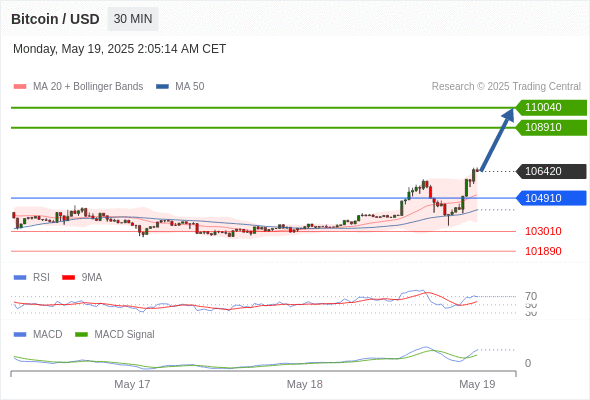
Task: Click the MACD blue legend marker
Action: (20, 335)
